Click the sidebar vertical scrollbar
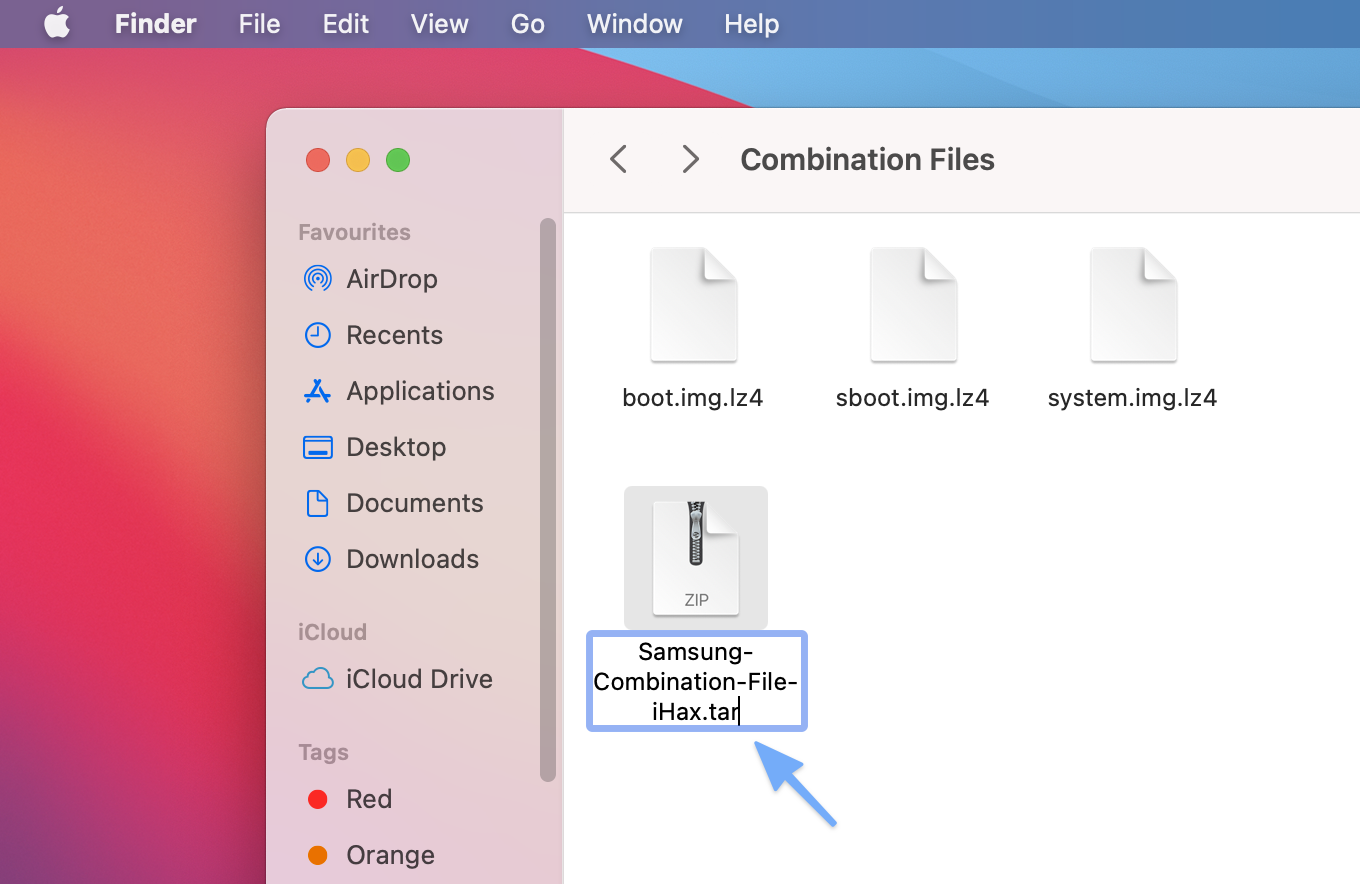 (547, 500)
